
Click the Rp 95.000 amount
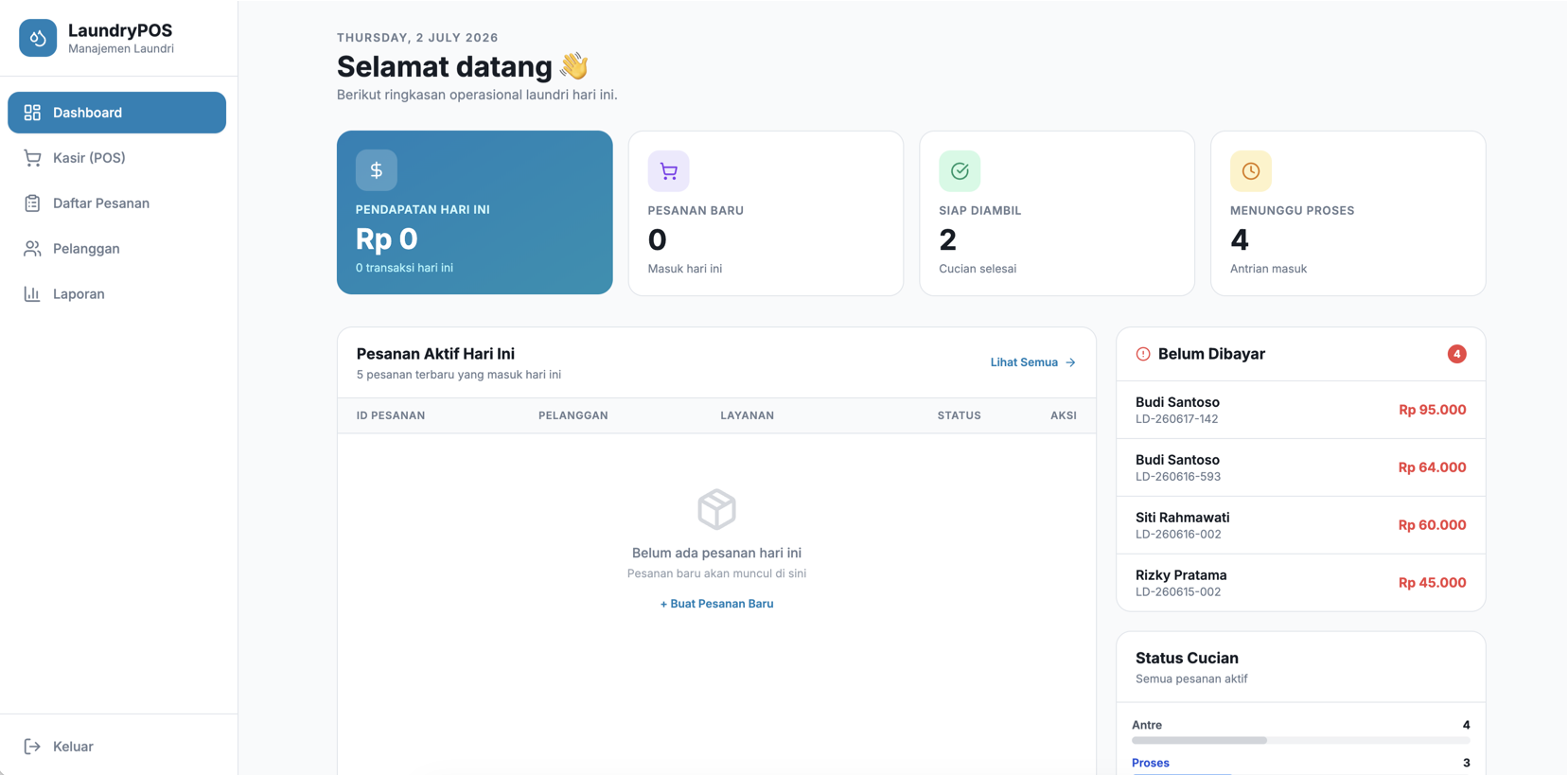point(1433,410)
